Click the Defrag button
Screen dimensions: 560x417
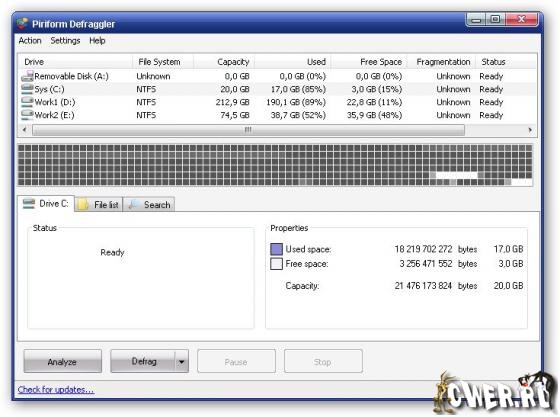tap(143, 362)
